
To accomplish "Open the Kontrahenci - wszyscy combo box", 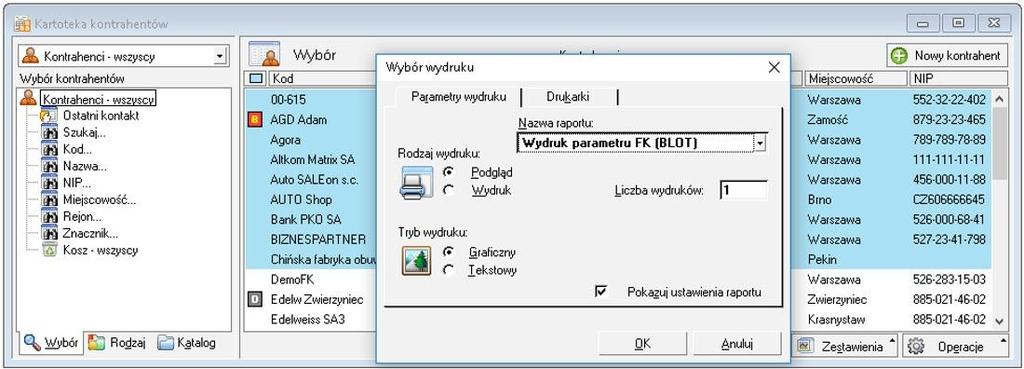I will point(123,56).
